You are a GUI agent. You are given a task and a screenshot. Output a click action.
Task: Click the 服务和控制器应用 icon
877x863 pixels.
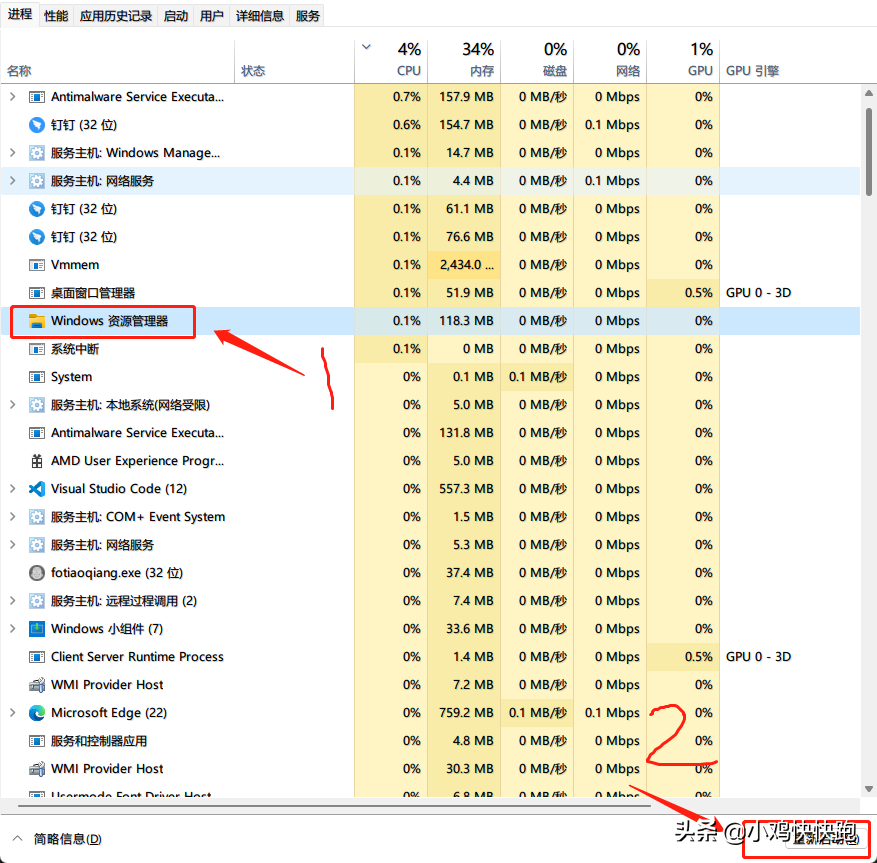click(x=36, y=741)
